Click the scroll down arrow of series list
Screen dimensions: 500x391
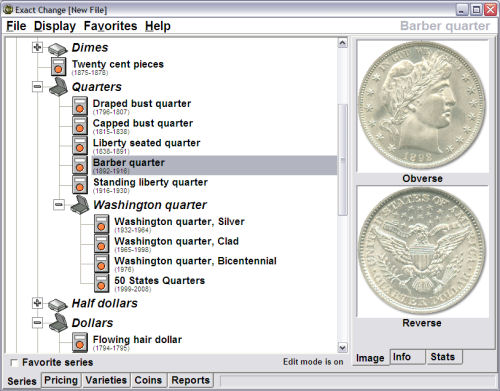point(342,348)
